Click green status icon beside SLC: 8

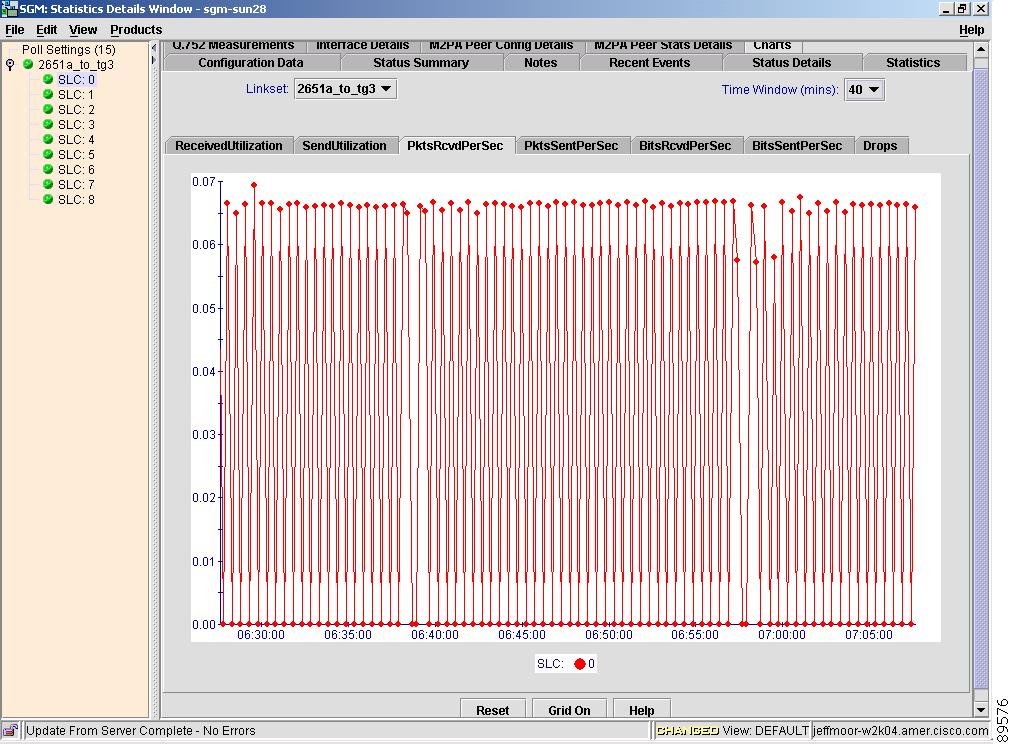(47, 200)
